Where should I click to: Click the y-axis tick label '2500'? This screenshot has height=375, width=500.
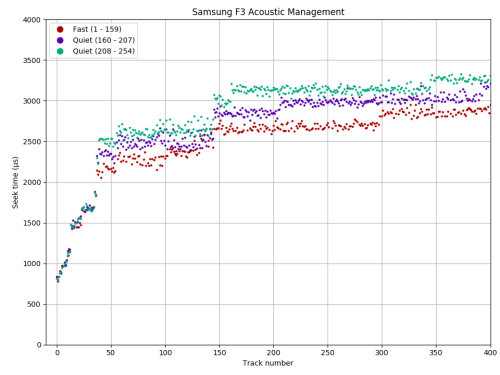(x=32, y=142)
